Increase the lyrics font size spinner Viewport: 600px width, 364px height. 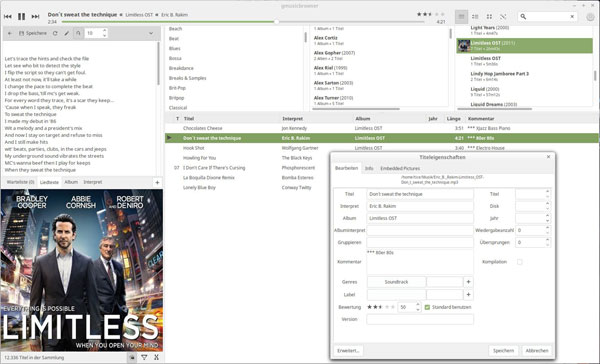(x=104, y=31)
